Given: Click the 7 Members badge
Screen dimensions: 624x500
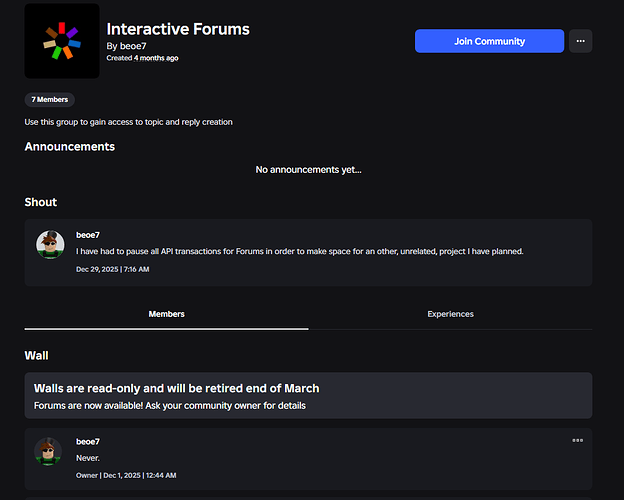Looking at the screenshot, I should (x=49, y=100).
